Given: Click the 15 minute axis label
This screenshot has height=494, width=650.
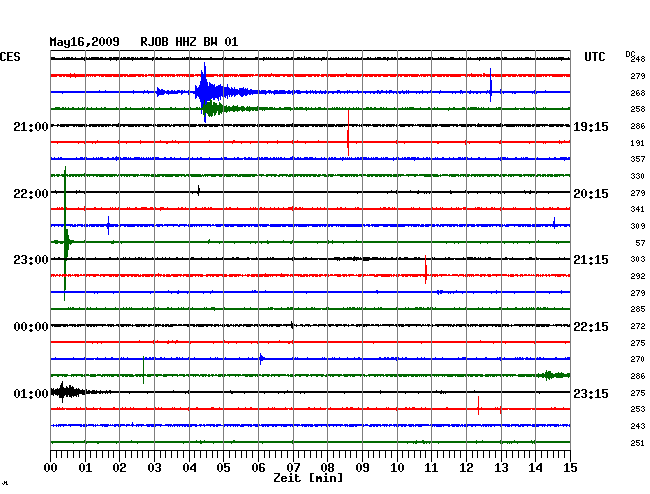Looking at the screenshot, I should click(x=570, y=467).
